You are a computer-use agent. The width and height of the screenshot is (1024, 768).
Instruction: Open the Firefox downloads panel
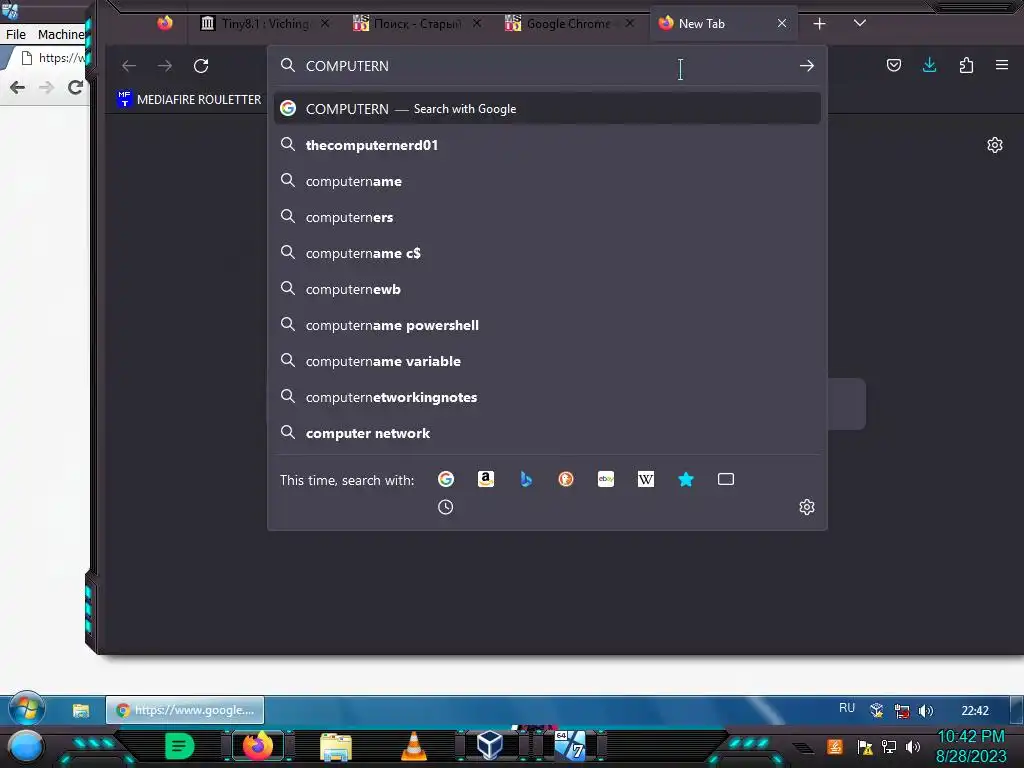(930, 65)
